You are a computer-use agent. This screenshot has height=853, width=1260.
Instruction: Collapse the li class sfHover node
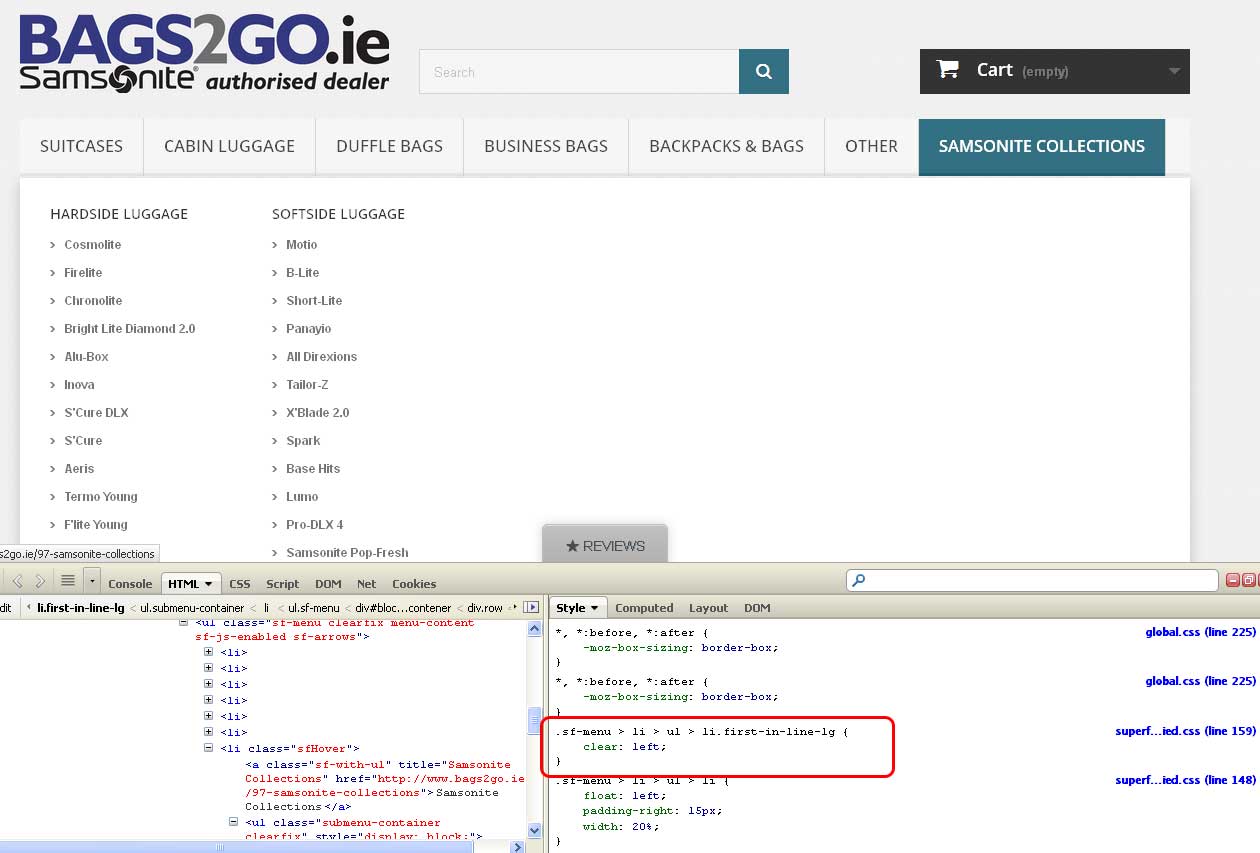209,748
